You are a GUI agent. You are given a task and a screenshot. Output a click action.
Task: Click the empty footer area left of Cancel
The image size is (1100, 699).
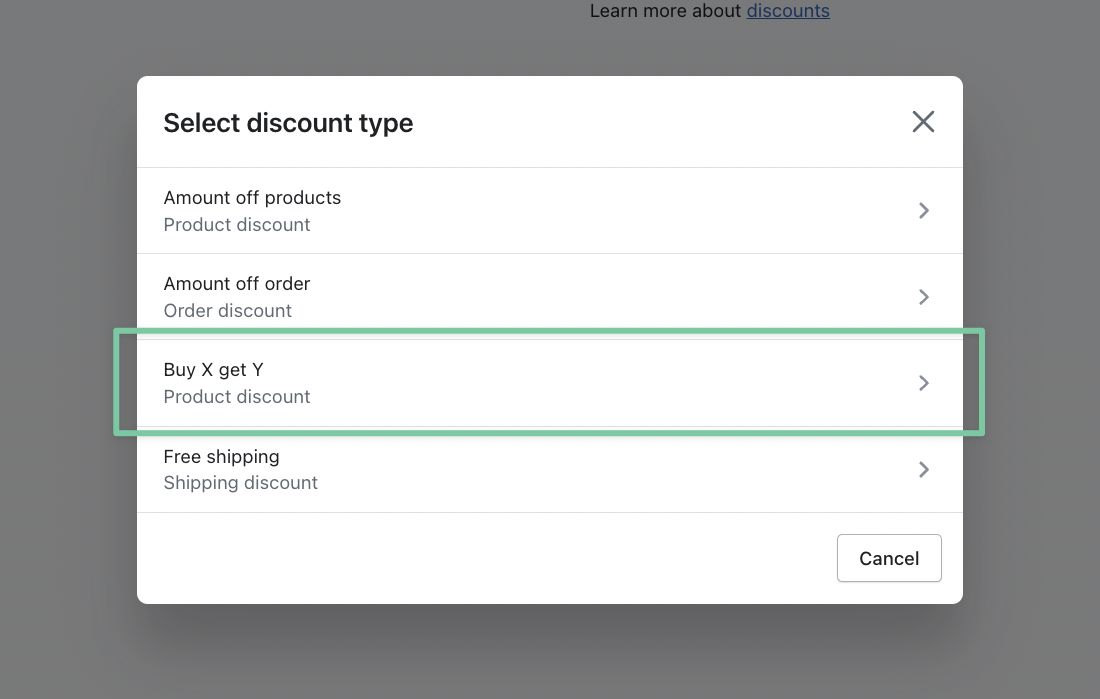point(480,558)
